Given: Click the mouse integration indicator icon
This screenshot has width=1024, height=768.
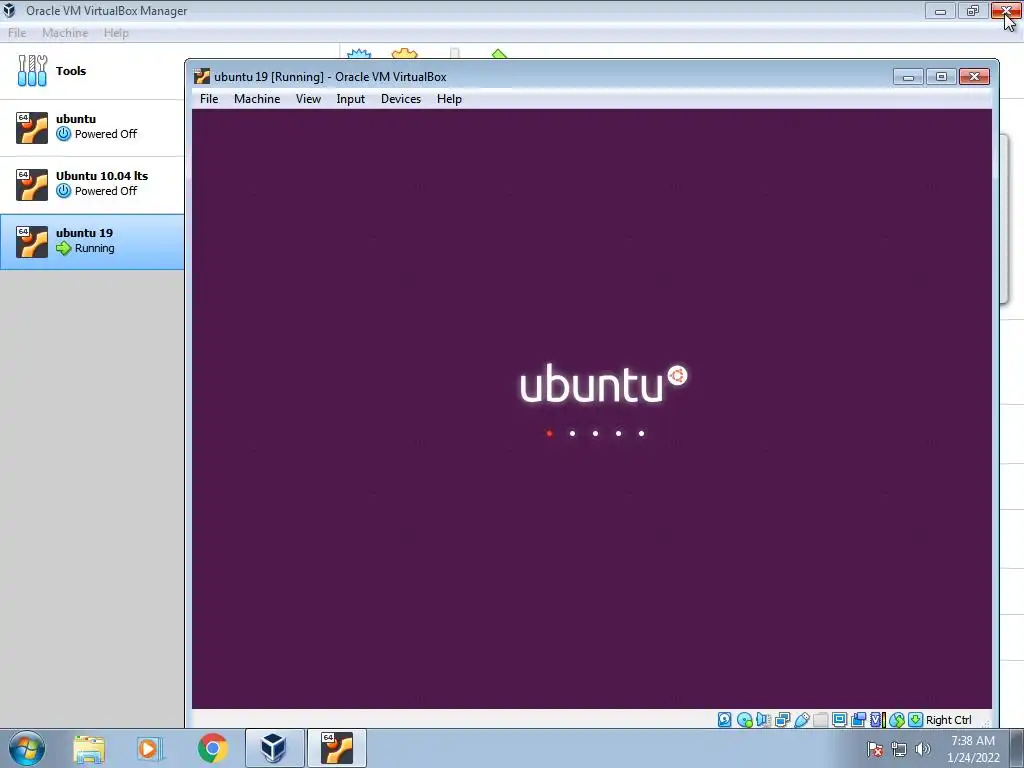Looking at the screenshot, I should tap(897, 720).
